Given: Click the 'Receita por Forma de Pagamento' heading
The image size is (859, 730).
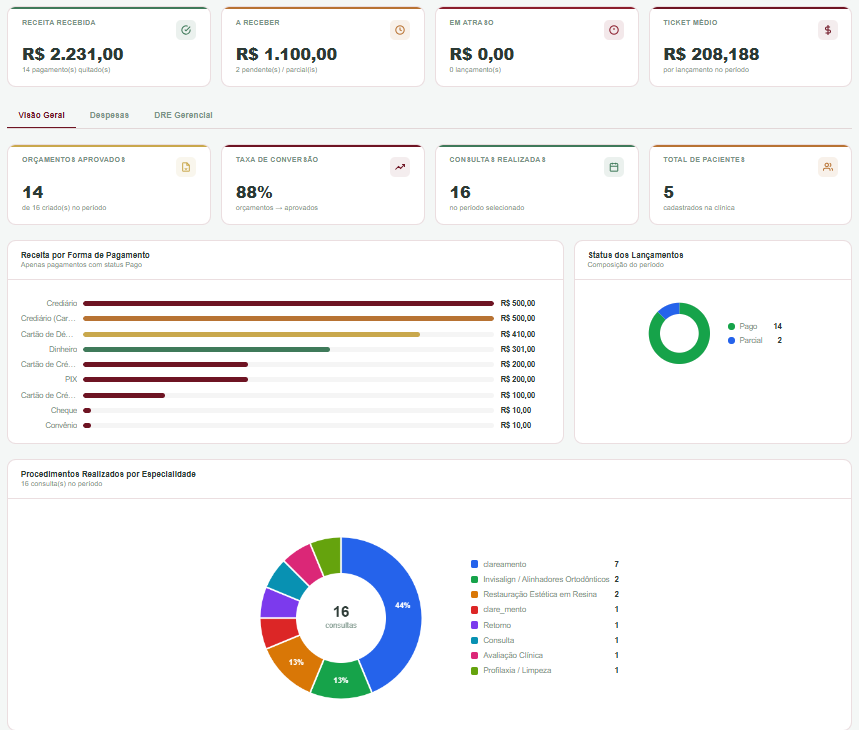Looking at the screenshot, I should click(85, 255).
